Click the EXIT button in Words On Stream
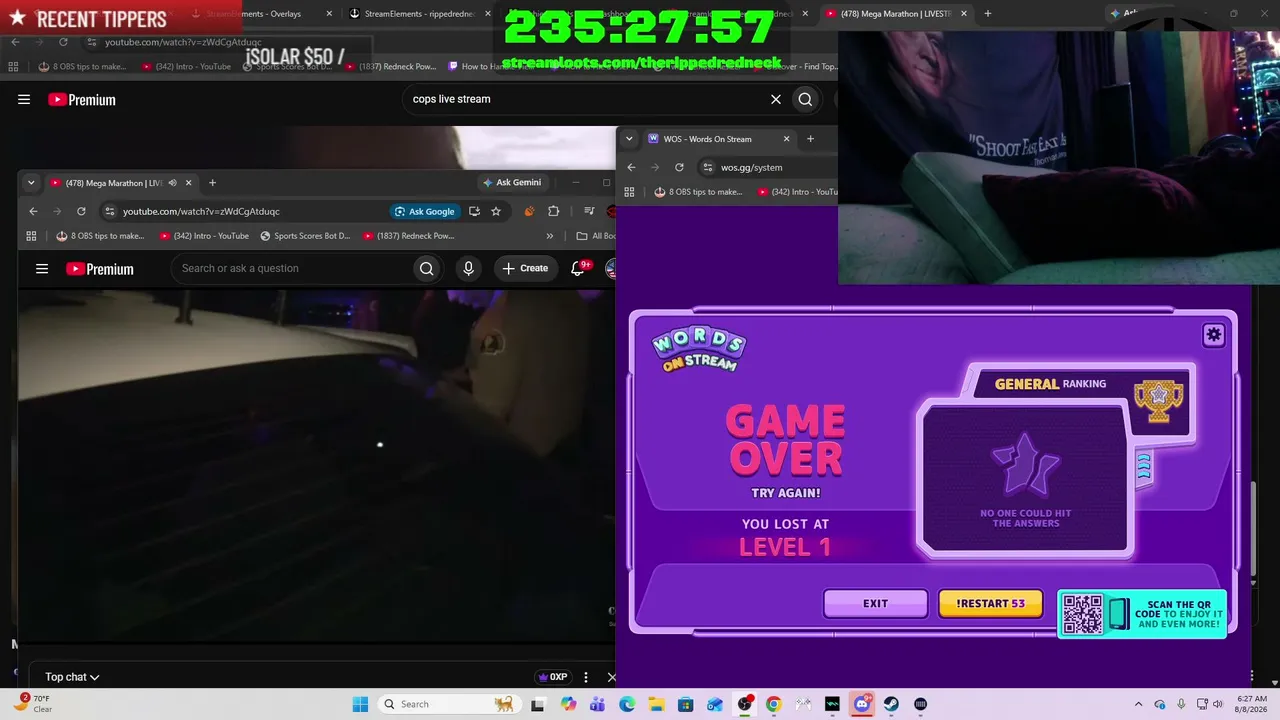The width and height of the screenshot is (1280, 720). 875,603
